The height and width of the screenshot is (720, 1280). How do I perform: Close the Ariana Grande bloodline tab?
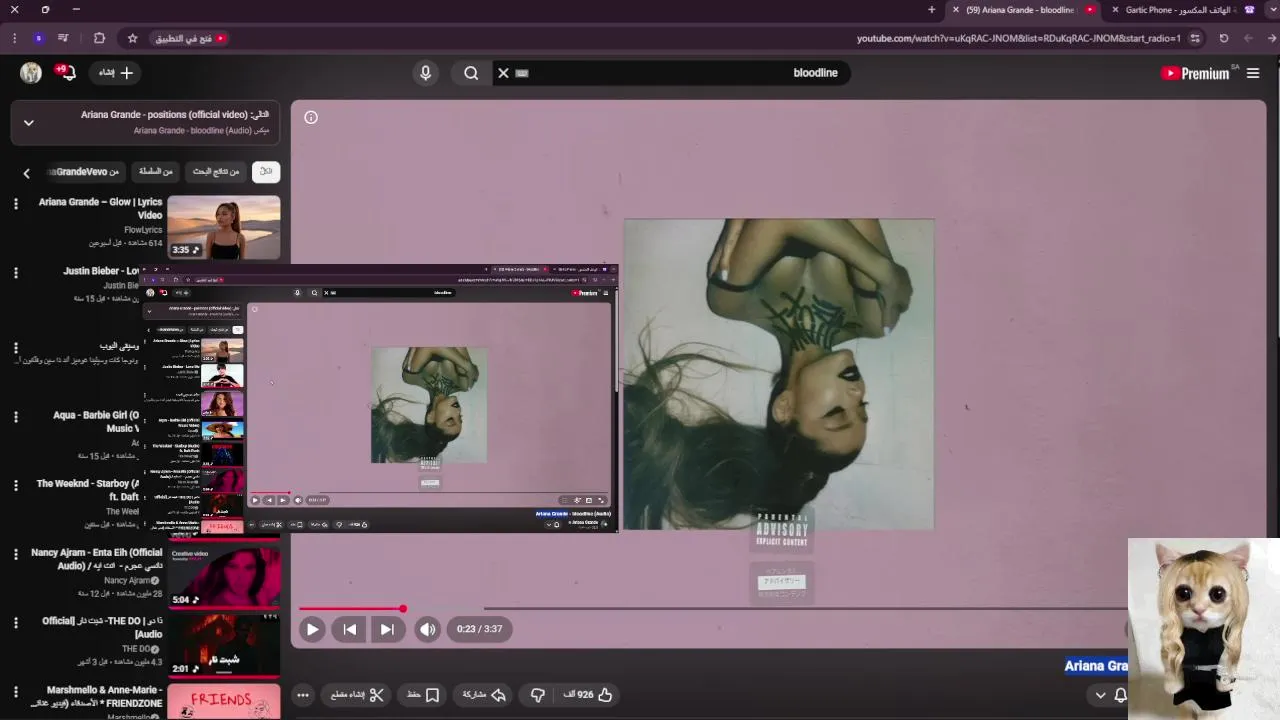pyautogui.click(x=955, y=10)
